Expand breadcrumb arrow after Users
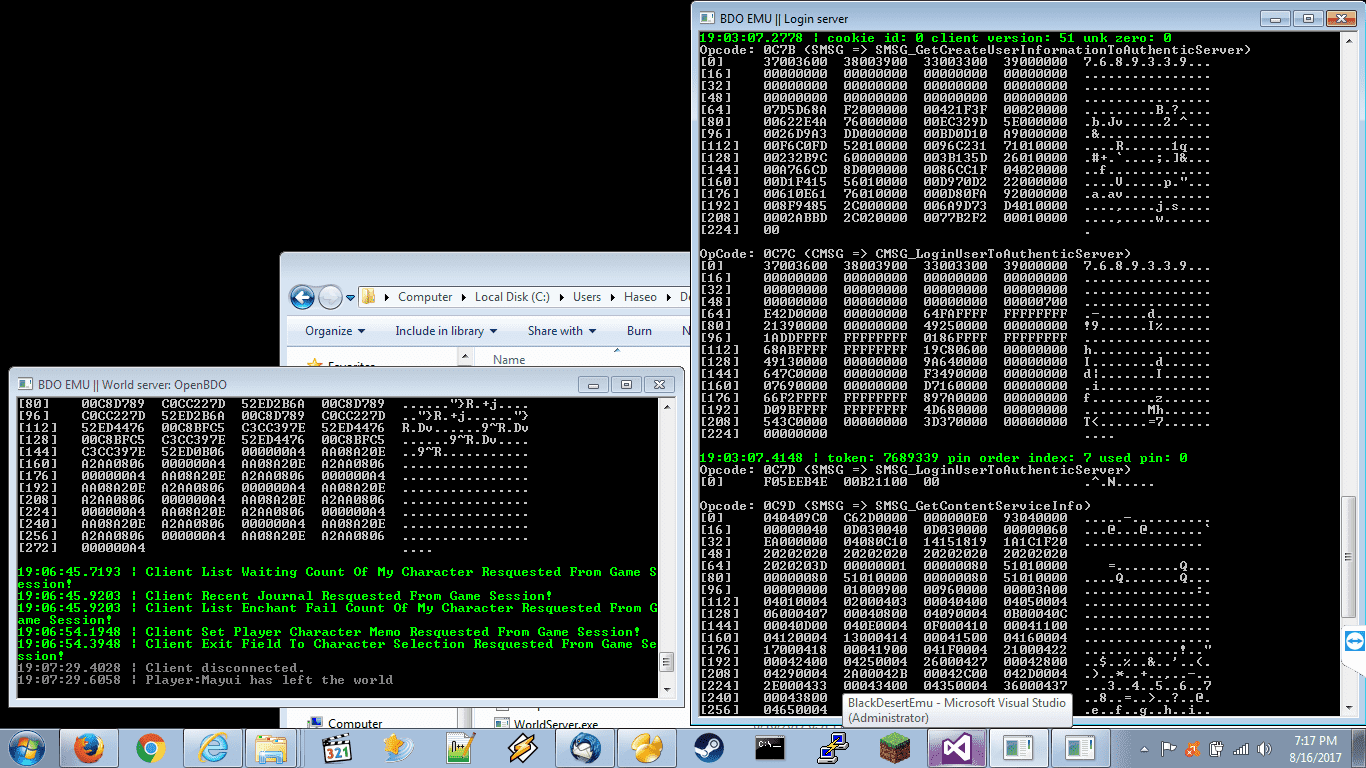1366x768 pixels. point(612,297)
